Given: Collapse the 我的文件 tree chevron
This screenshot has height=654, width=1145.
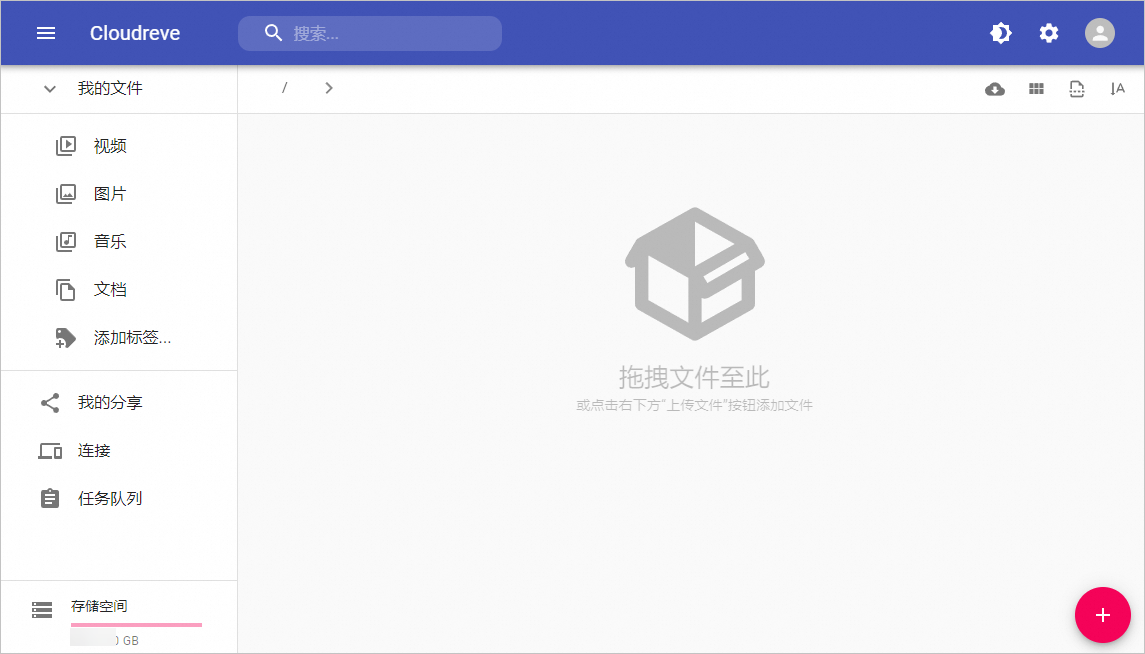Looking at the screenshot, I should (x=50, y=89).
